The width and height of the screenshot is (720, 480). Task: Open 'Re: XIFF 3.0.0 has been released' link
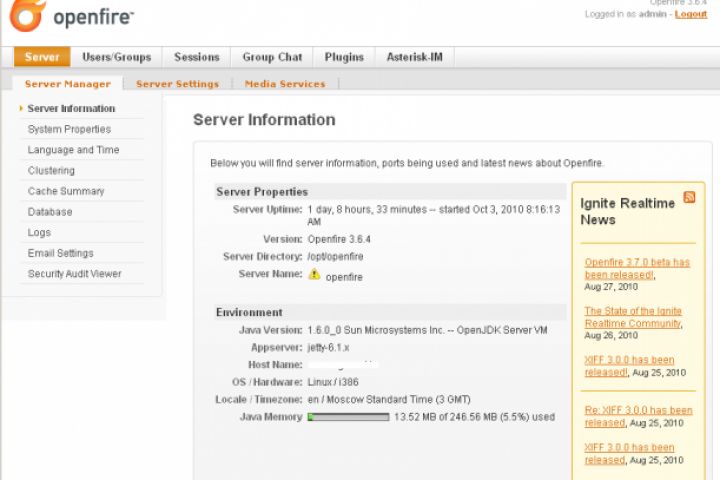pos(638,416)
